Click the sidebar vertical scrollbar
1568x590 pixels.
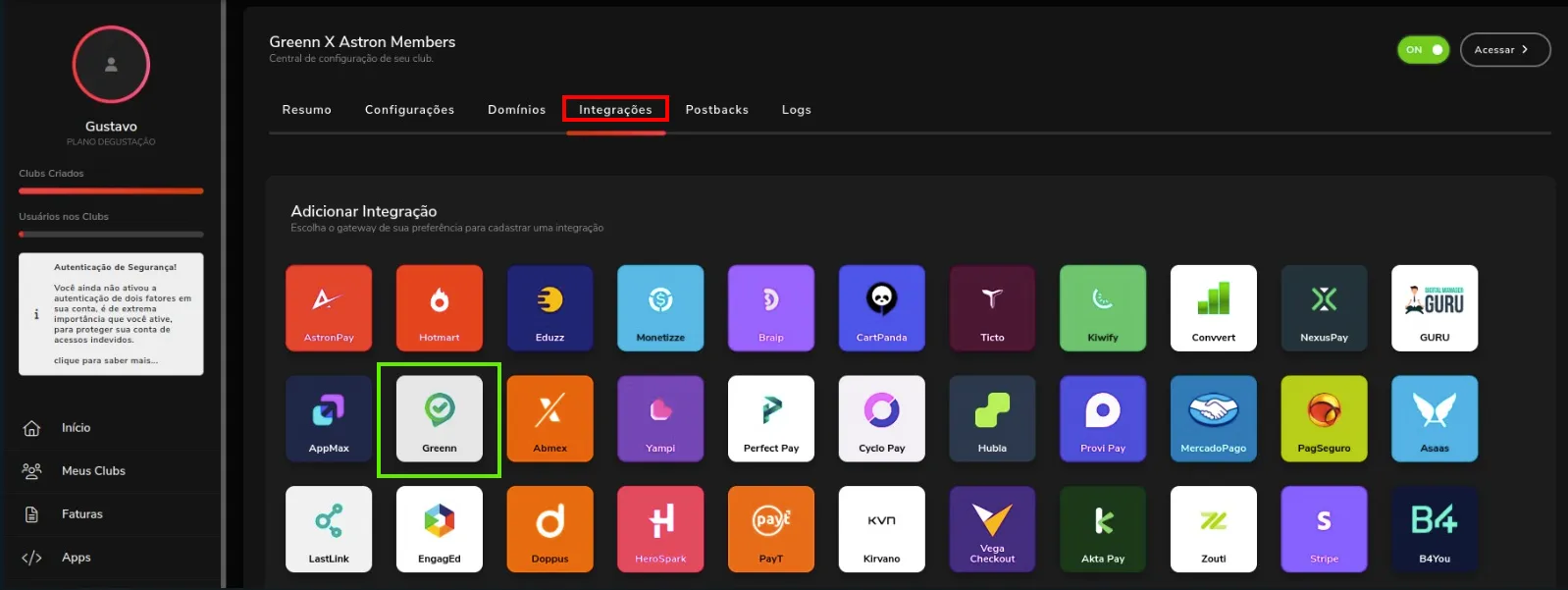[x=224, y=295]
